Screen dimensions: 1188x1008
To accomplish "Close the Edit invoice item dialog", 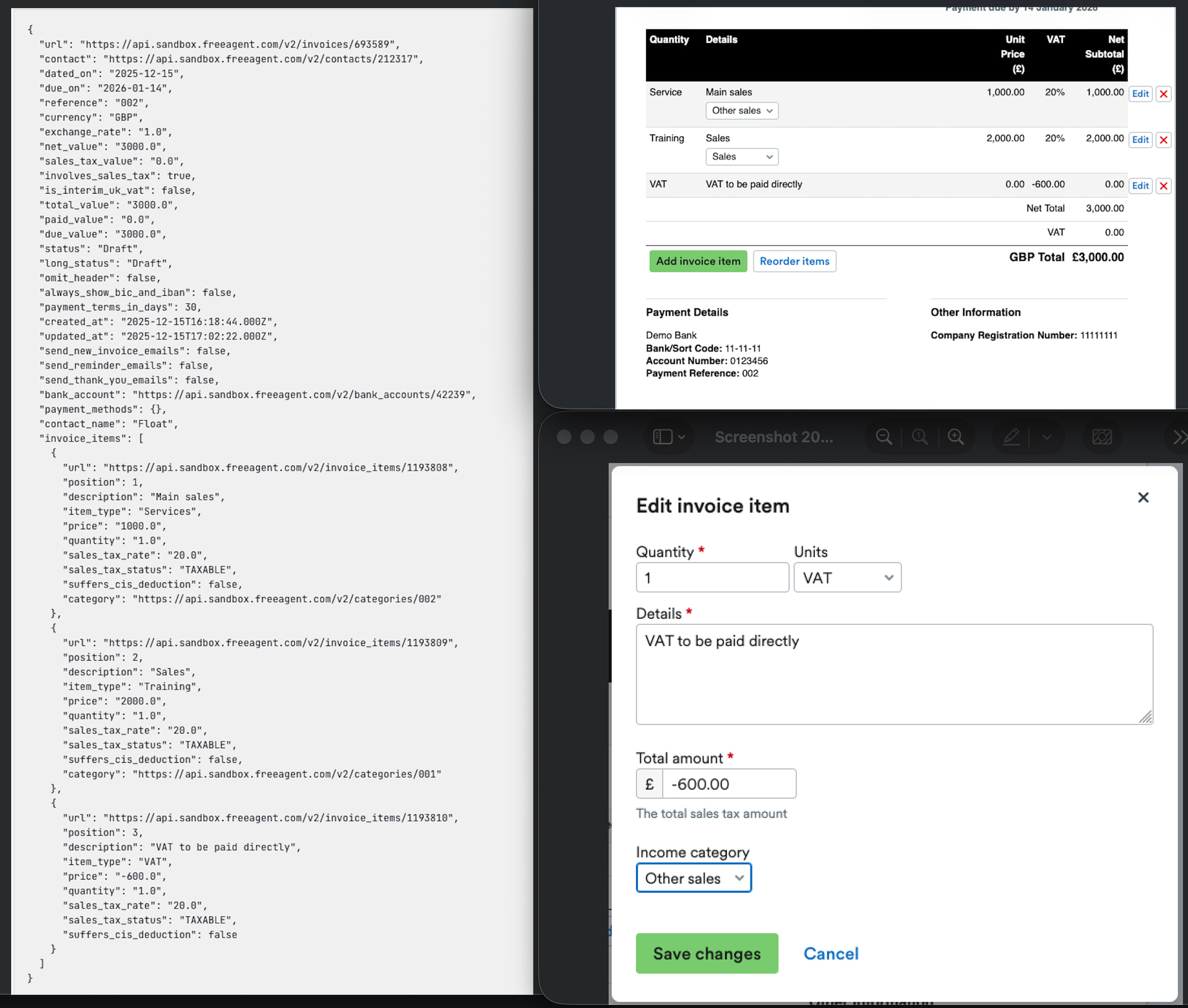I will tap(1143, 498).
